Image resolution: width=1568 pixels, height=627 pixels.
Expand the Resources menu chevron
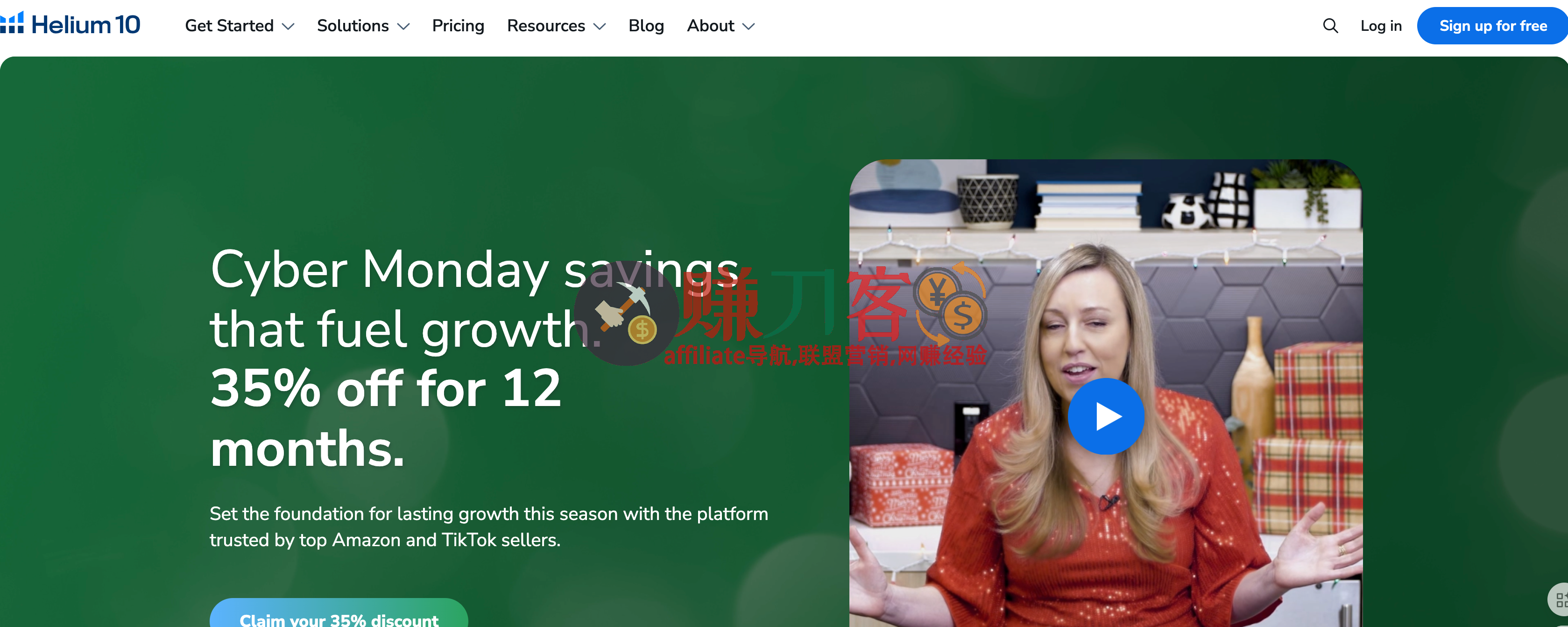pyautogui.click(x=600, y=26)
